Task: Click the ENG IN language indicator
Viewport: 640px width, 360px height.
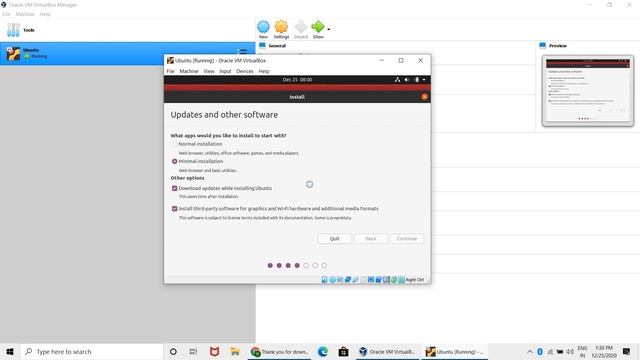Action: click(582, 351)
